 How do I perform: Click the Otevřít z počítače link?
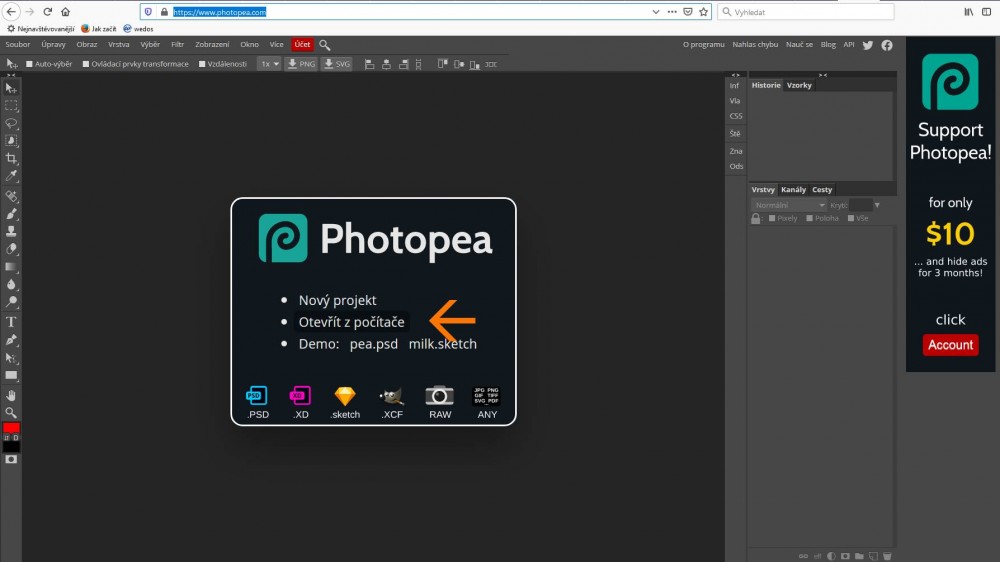click(351, 322)
